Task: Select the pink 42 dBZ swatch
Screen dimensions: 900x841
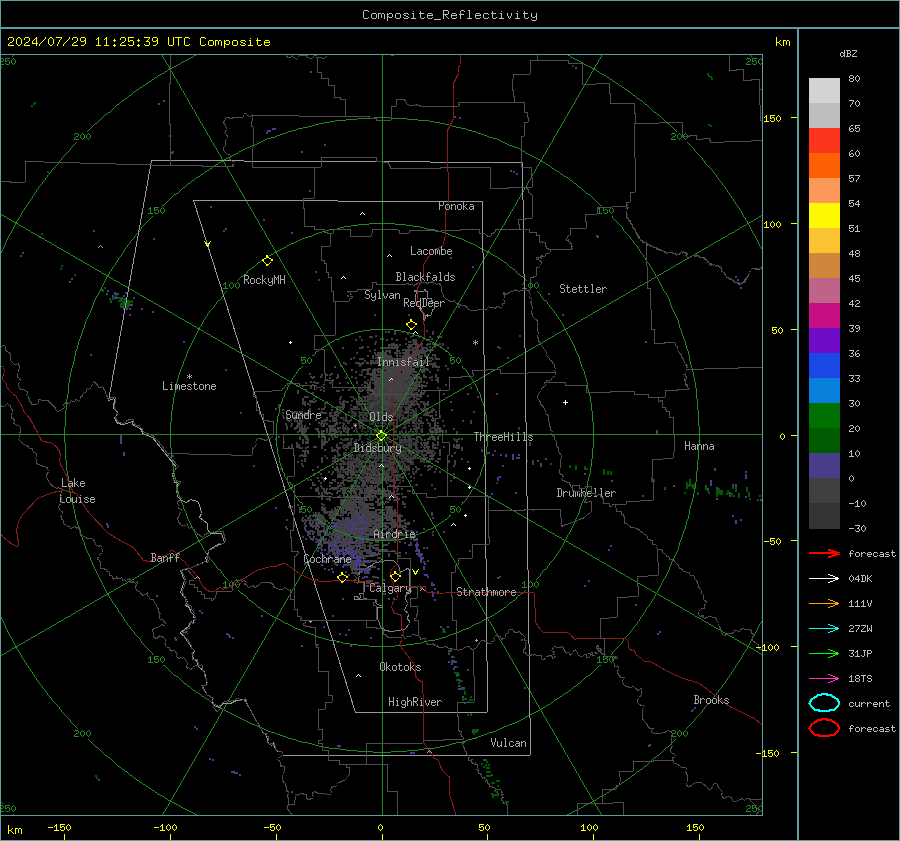Action: [824, 290]
